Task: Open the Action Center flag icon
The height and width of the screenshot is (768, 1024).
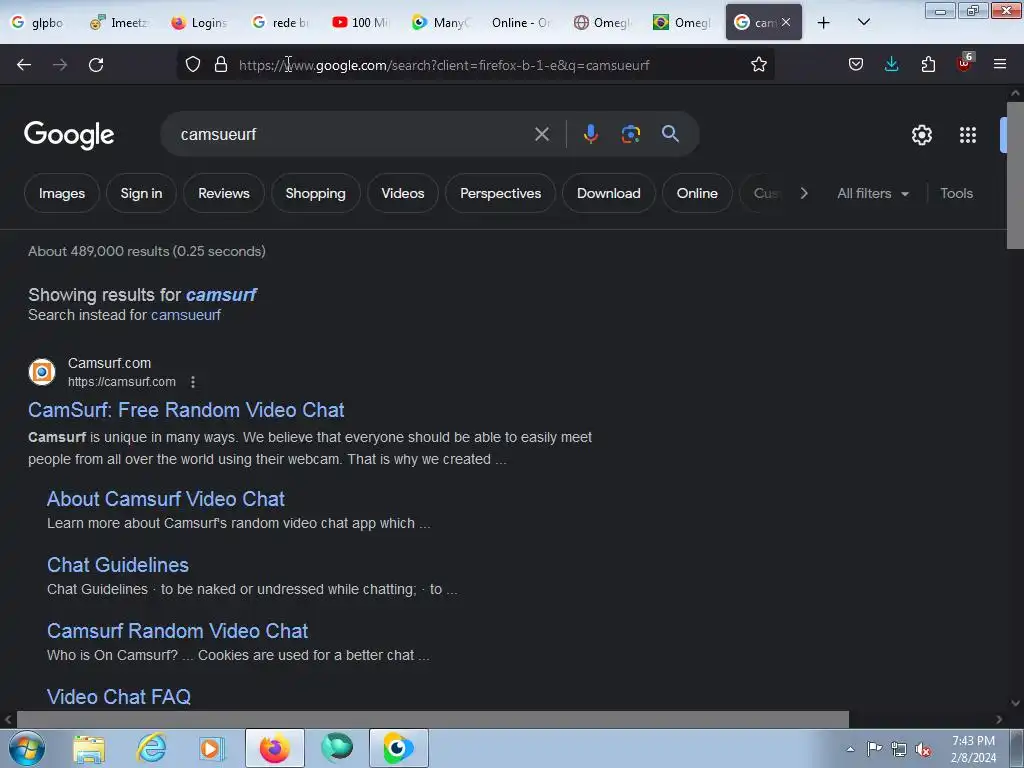Action: click(874, 749)
